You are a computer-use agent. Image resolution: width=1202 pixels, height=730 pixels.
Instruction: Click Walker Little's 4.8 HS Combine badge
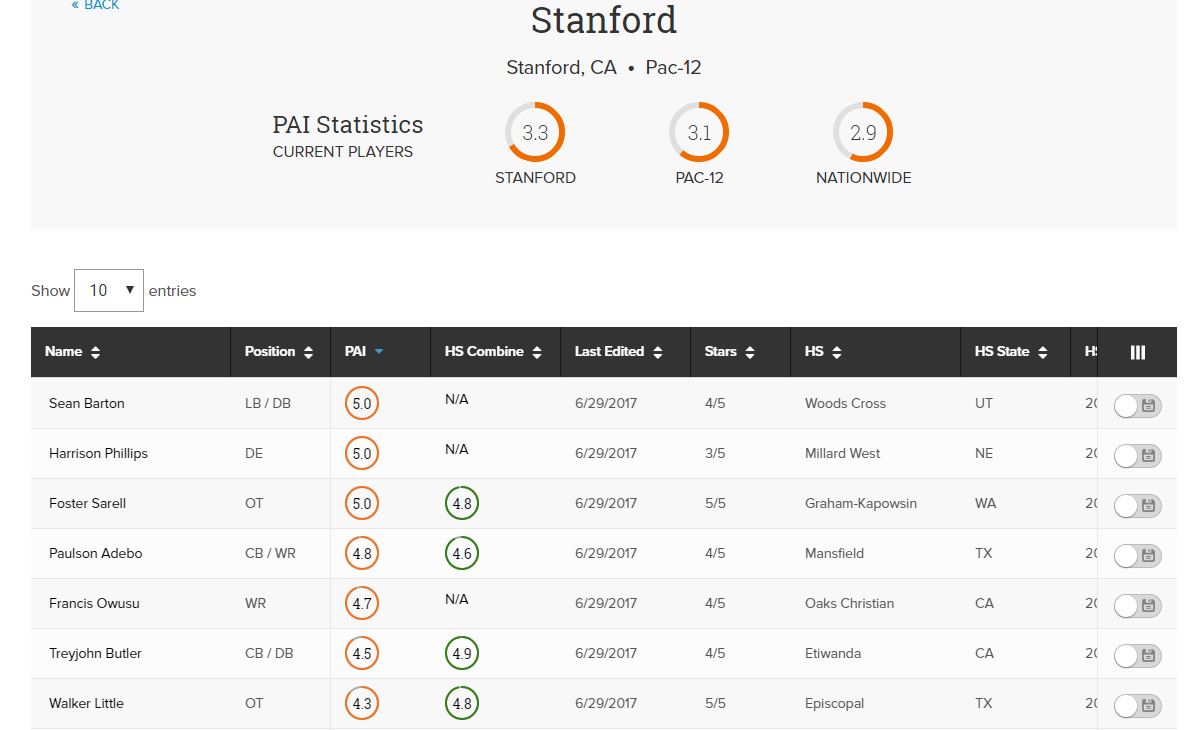[462, 704]
